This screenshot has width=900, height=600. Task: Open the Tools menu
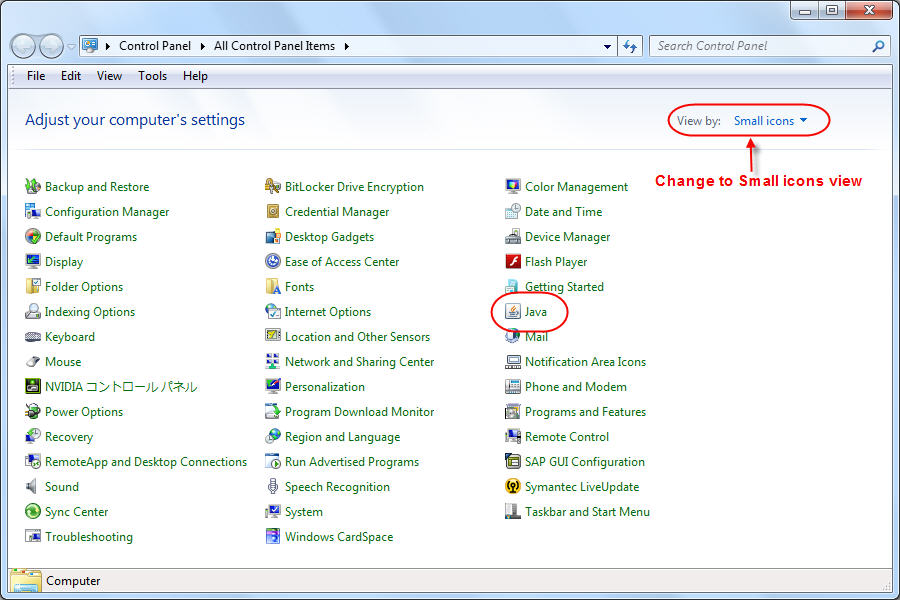[152, 76]
